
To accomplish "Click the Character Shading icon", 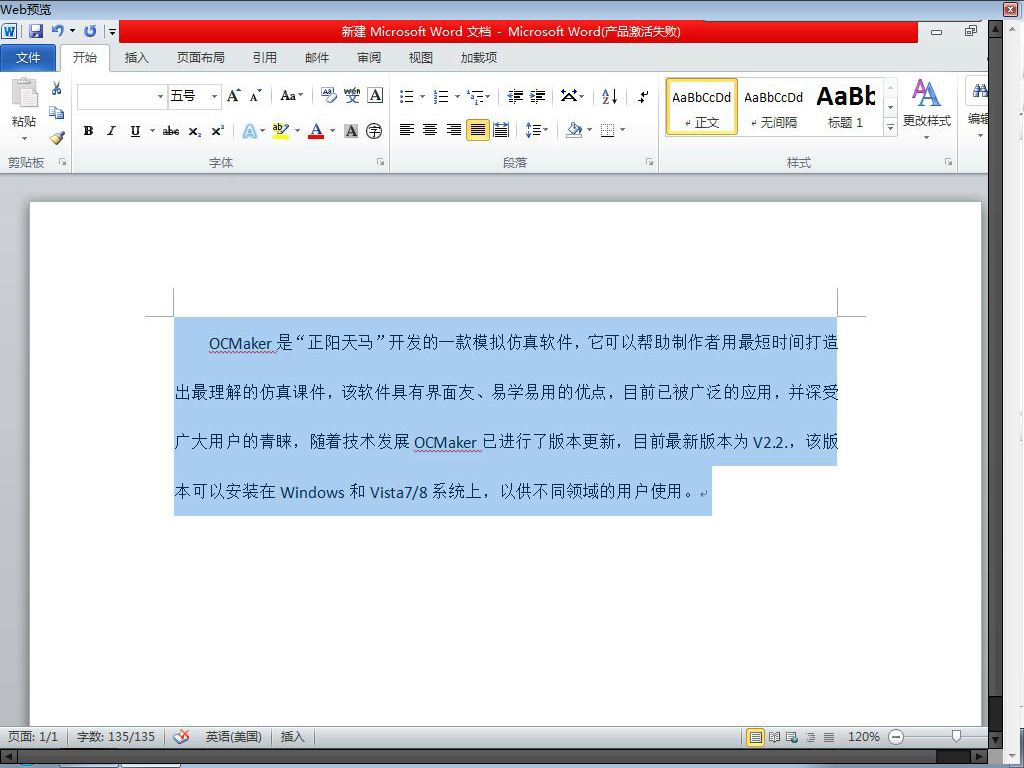I will [351, 131].
